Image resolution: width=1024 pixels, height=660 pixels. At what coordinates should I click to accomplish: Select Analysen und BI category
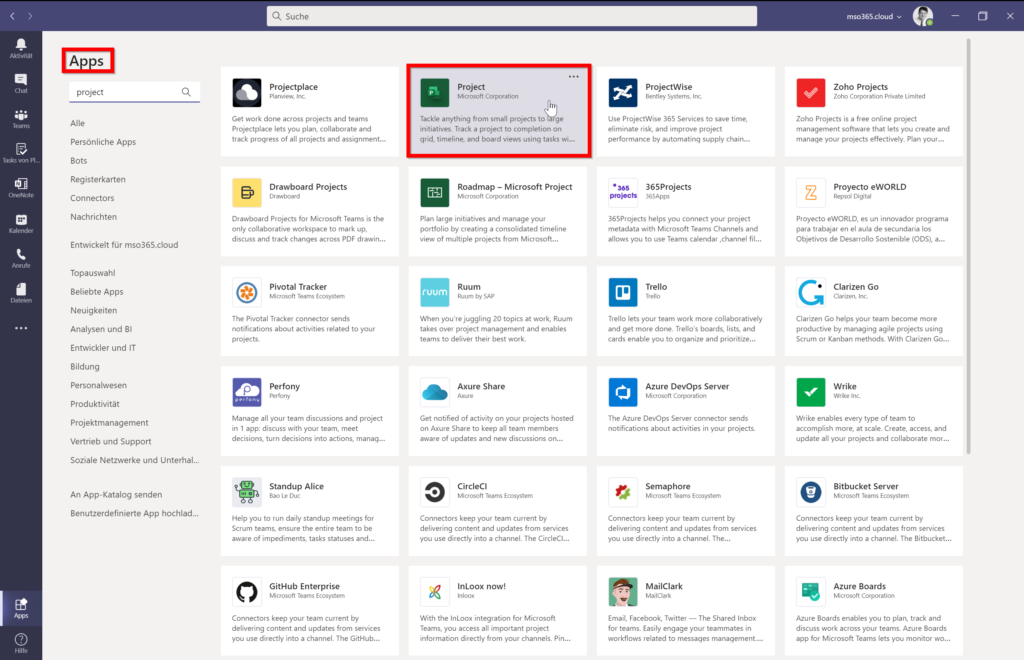tap(101, 329)
